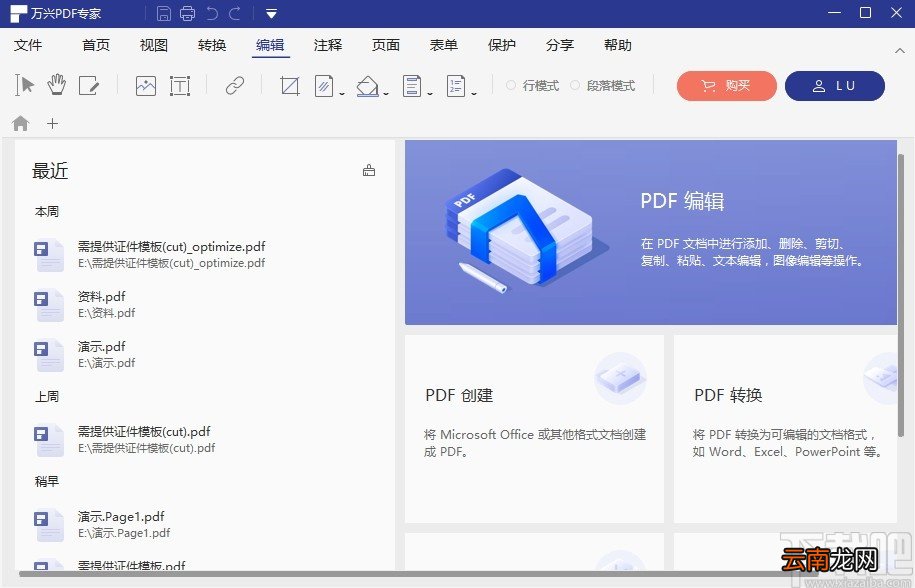915x588 pixels.
Task: Click the redo arrow icon
Action: pyautogui.click(x=235, y=13)
